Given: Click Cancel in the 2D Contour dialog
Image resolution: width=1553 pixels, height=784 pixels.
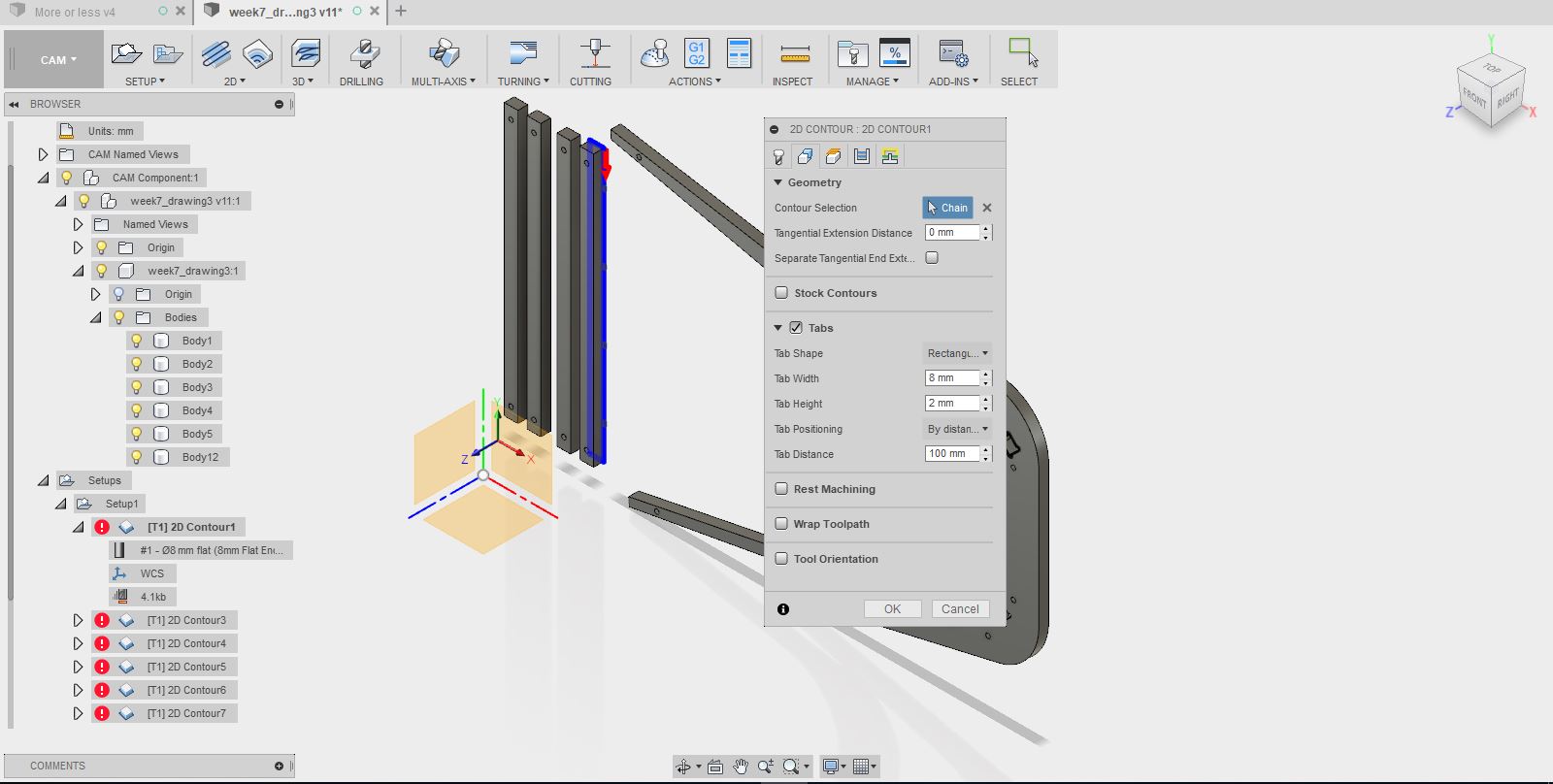Looking at the screenshot, I should [960, 609].
